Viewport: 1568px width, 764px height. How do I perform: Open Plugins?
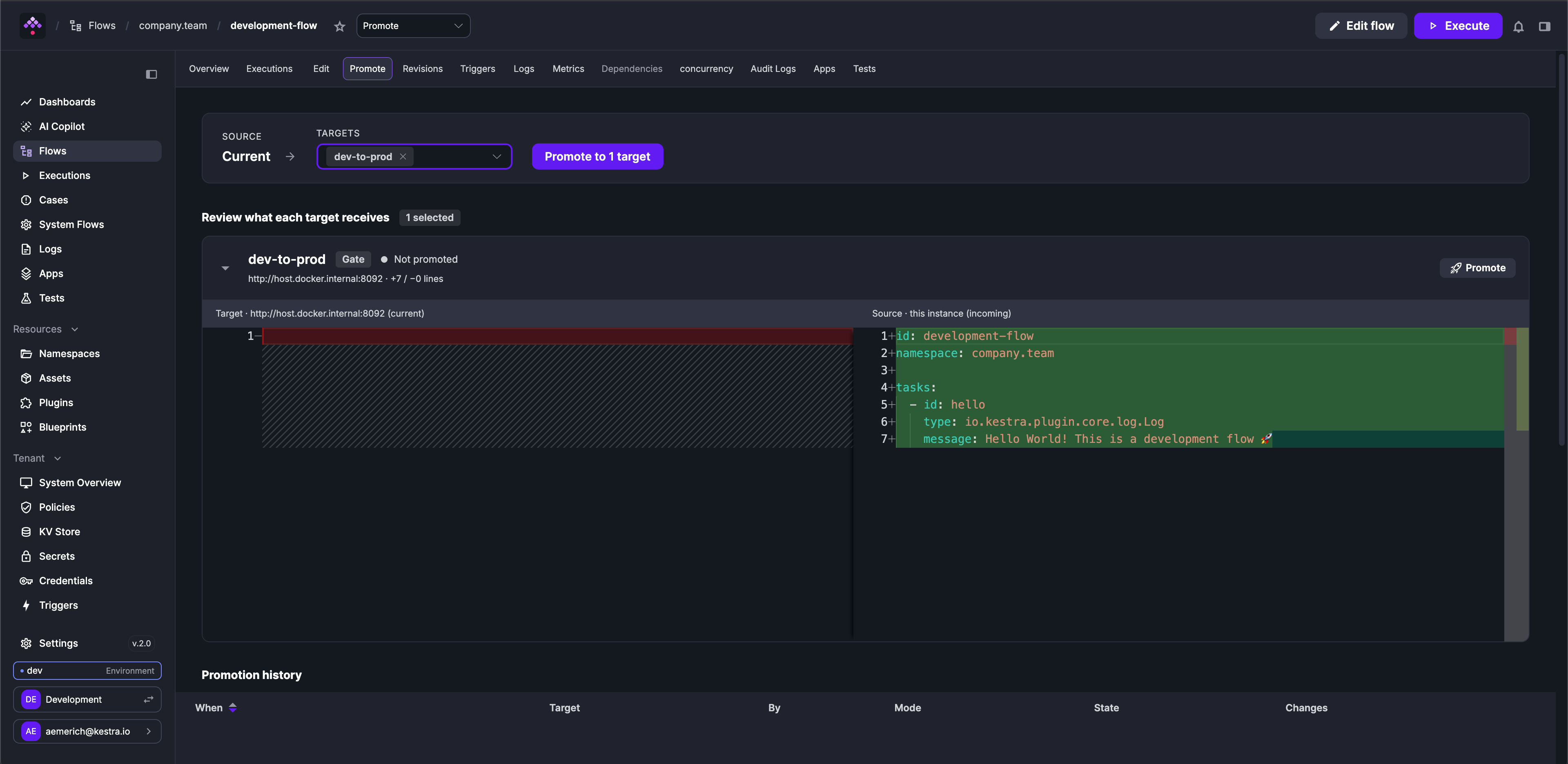coord(87,403)
